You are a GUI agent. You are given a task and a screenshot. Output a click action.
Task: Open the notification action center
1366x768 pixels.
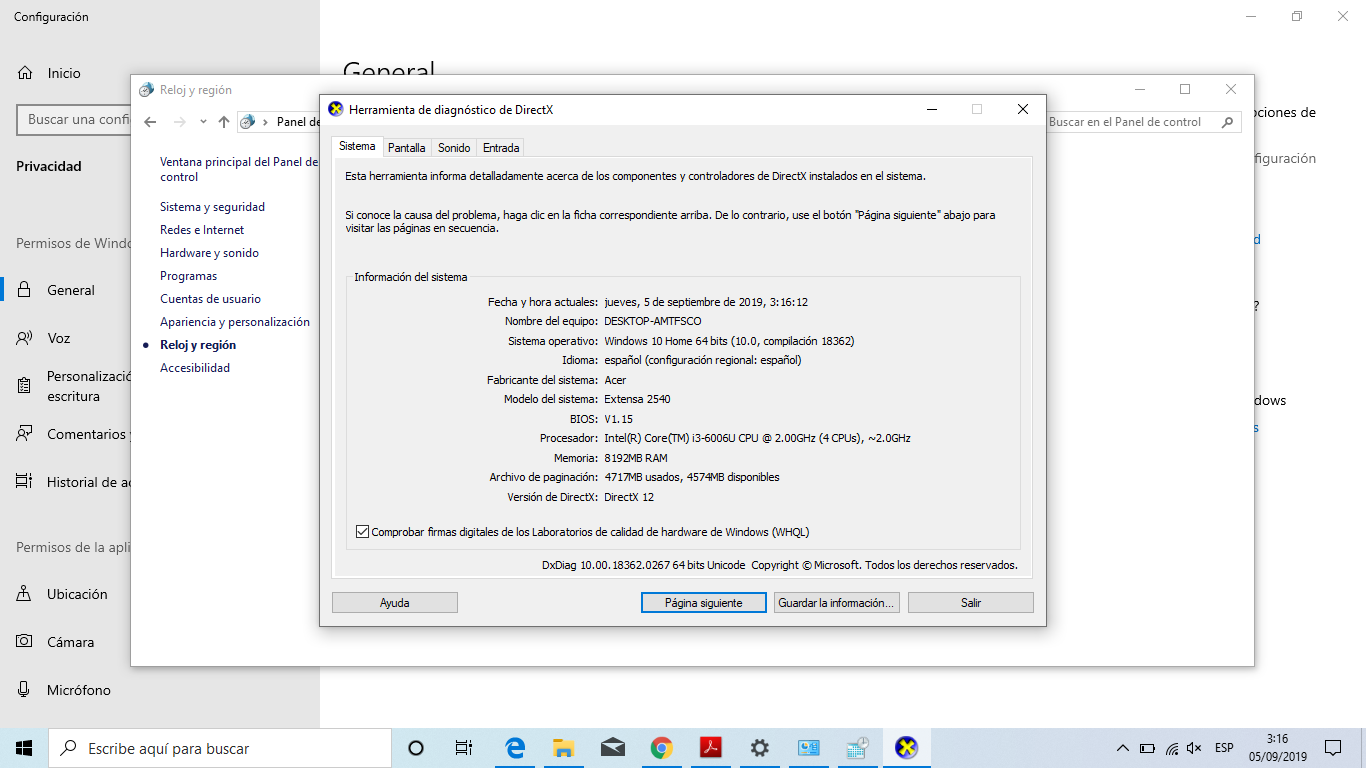click(1333, 748)
